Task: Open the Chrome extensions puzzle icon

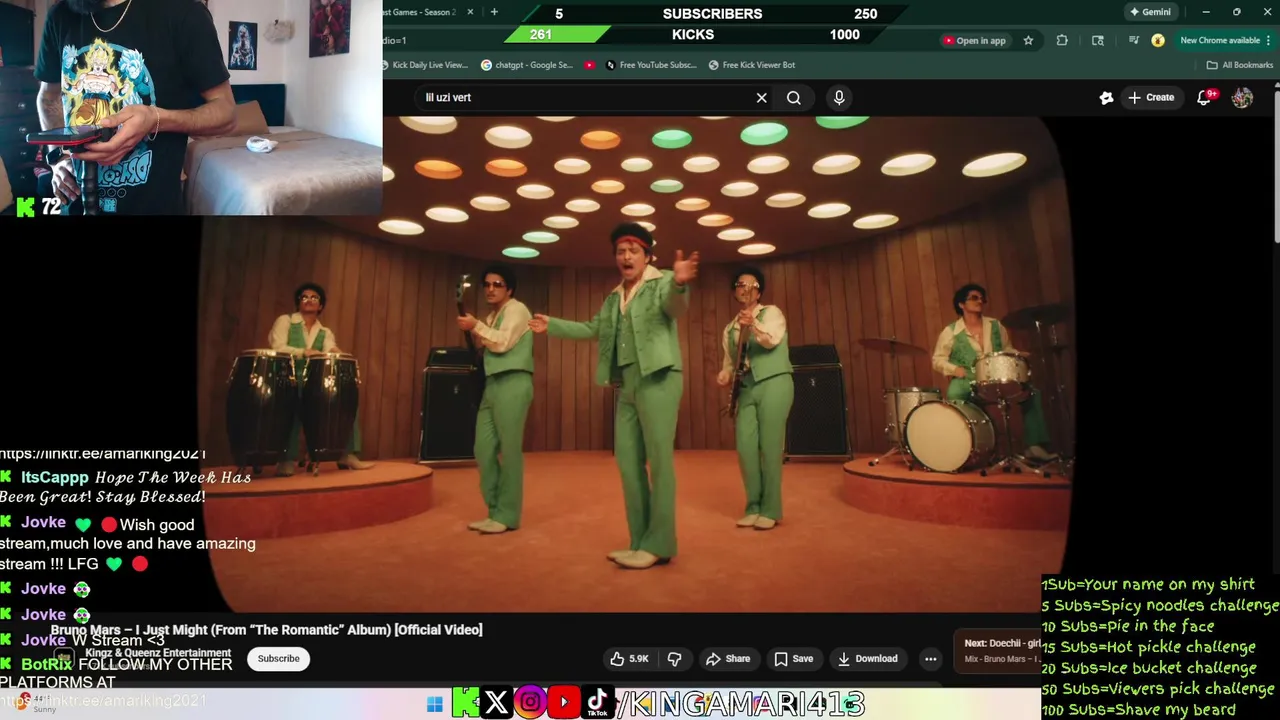Action: coord(1062,41)
